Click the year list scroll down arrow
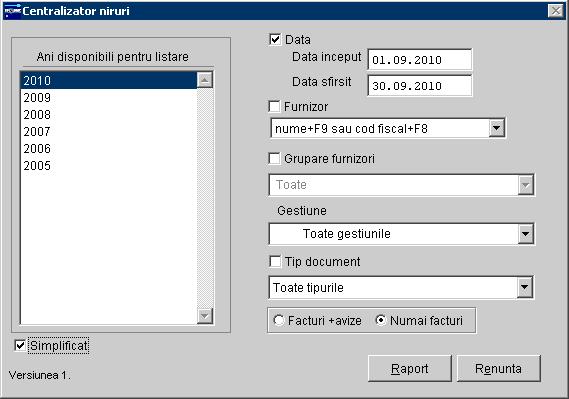Viewport: 569px width, 399px height. pyautogui.click(x=205, y=316)
